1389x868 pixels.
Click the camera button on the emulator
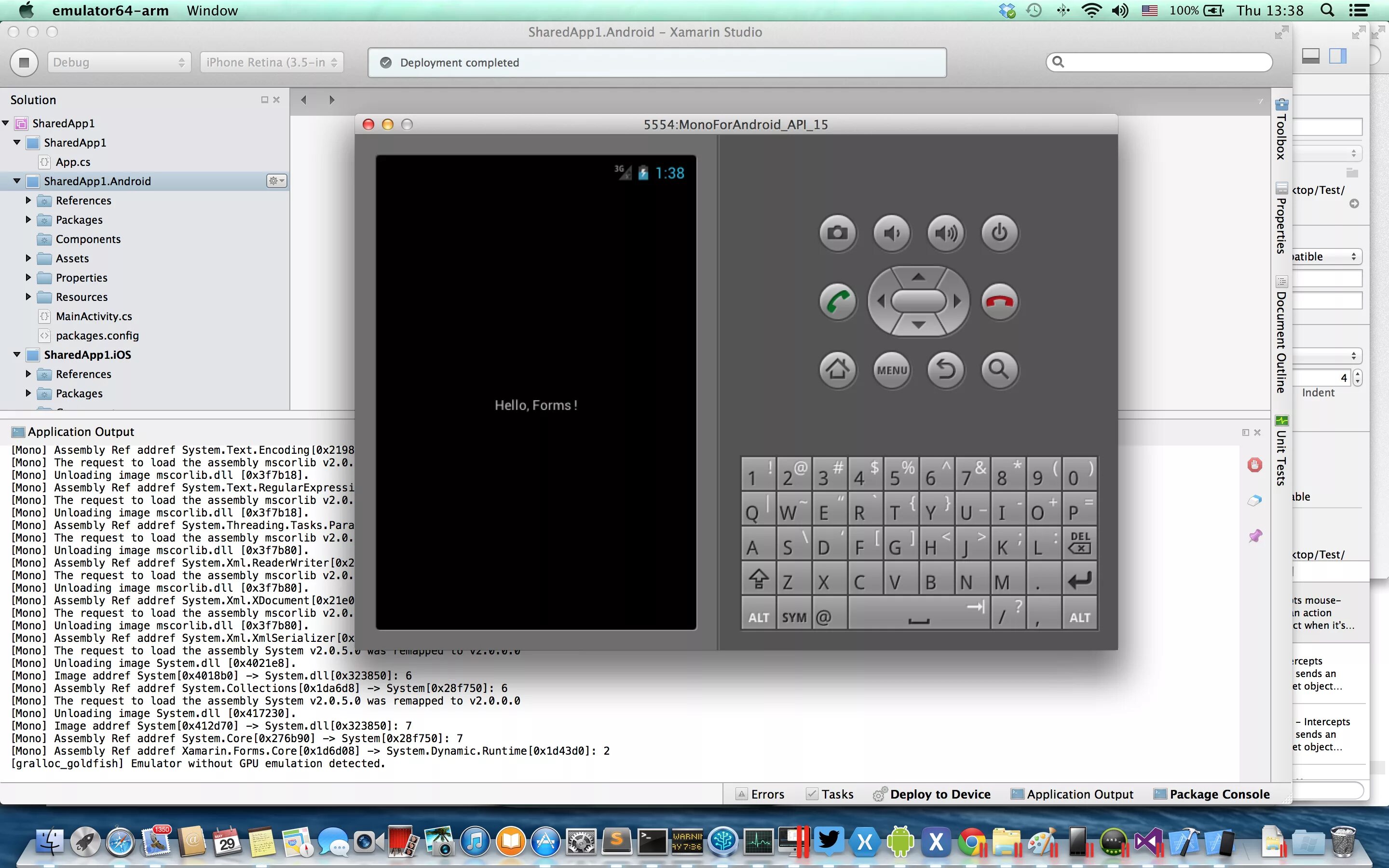(x=837, y=233)
